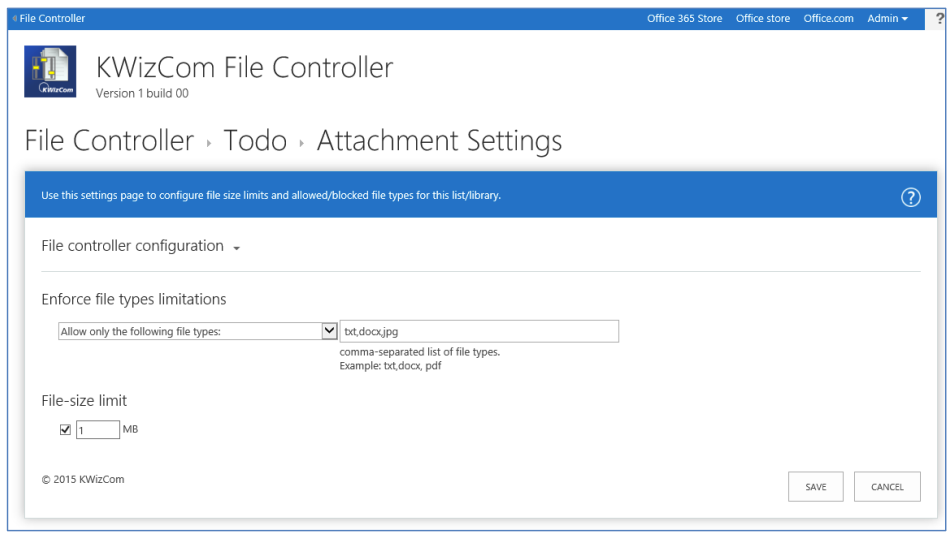The width and height of the screenshot is (951, 538).
Task: Click the 'KWizCom File Controller' title text
Action: [x=244, y=67]
